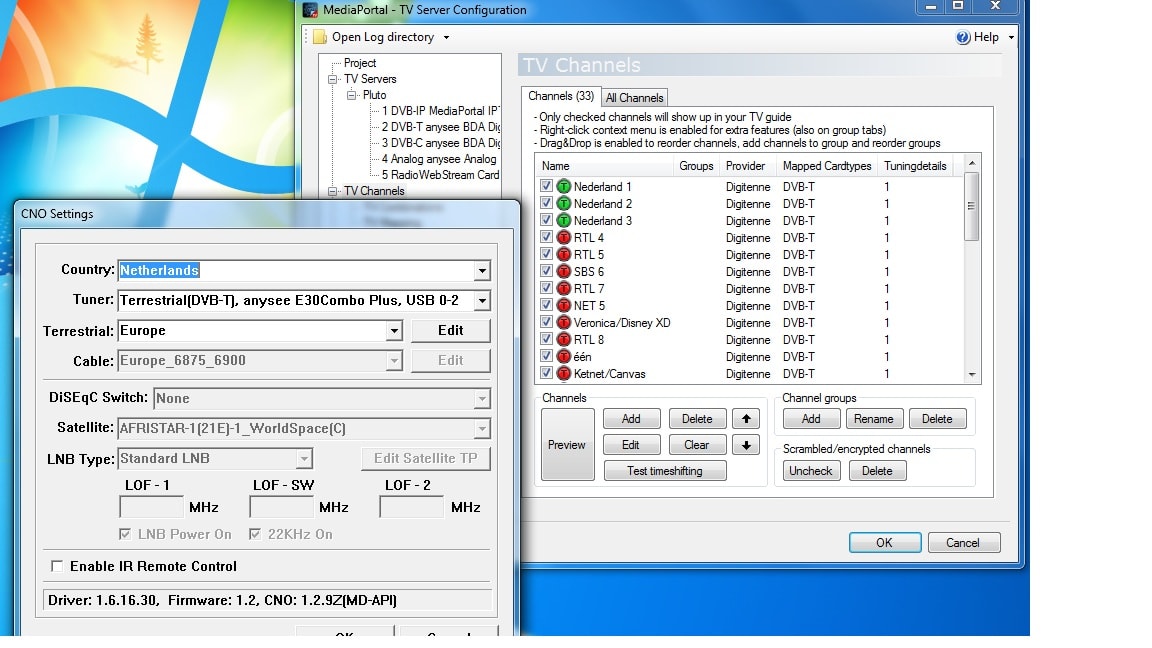Move the selected channel up with the arrow button
Viewport: 1152px width, 648px height.
click(x=746, y=419)
